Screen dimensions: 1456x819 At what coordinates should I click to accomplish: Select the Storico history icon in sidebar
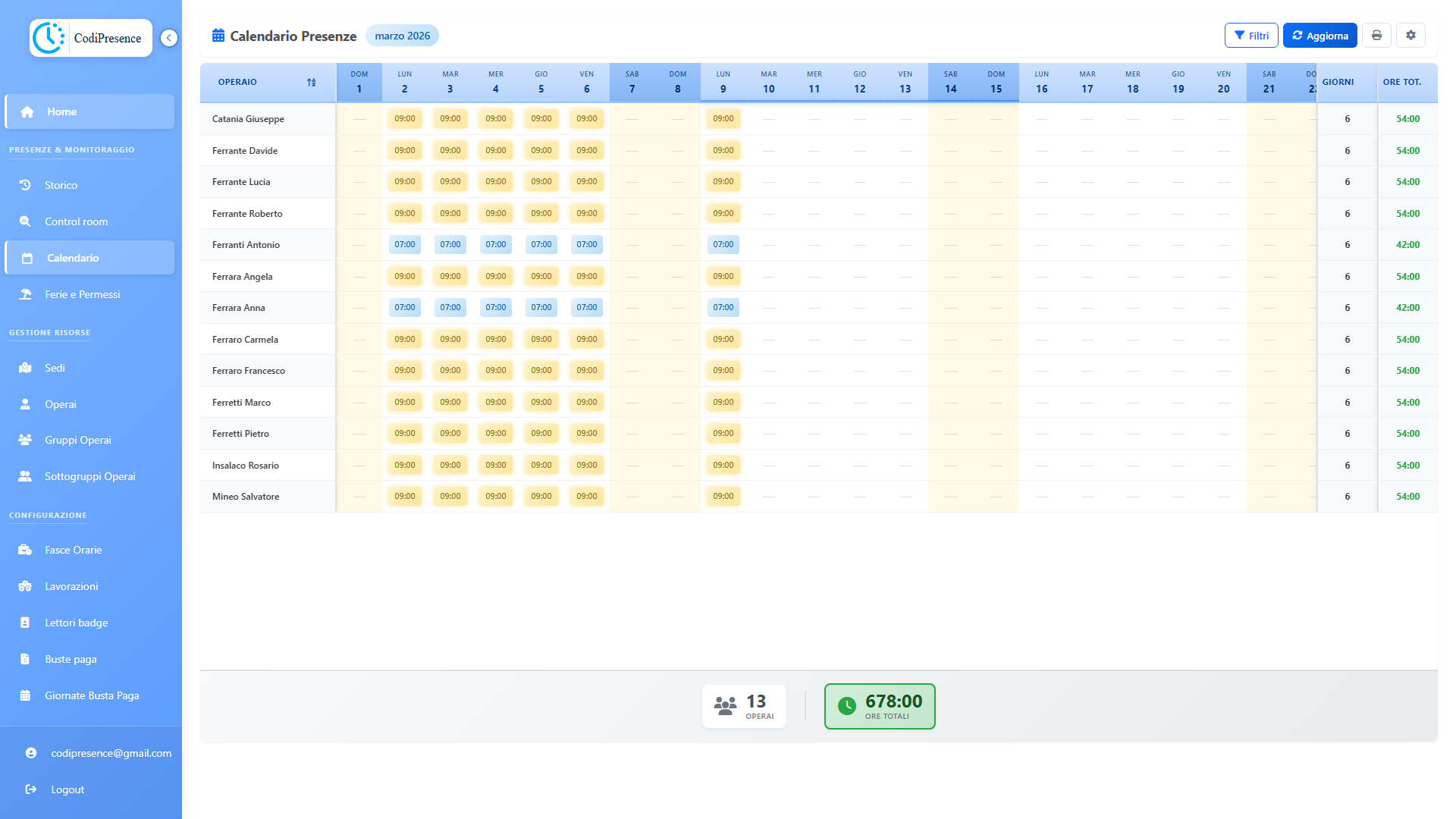point(25,185)
